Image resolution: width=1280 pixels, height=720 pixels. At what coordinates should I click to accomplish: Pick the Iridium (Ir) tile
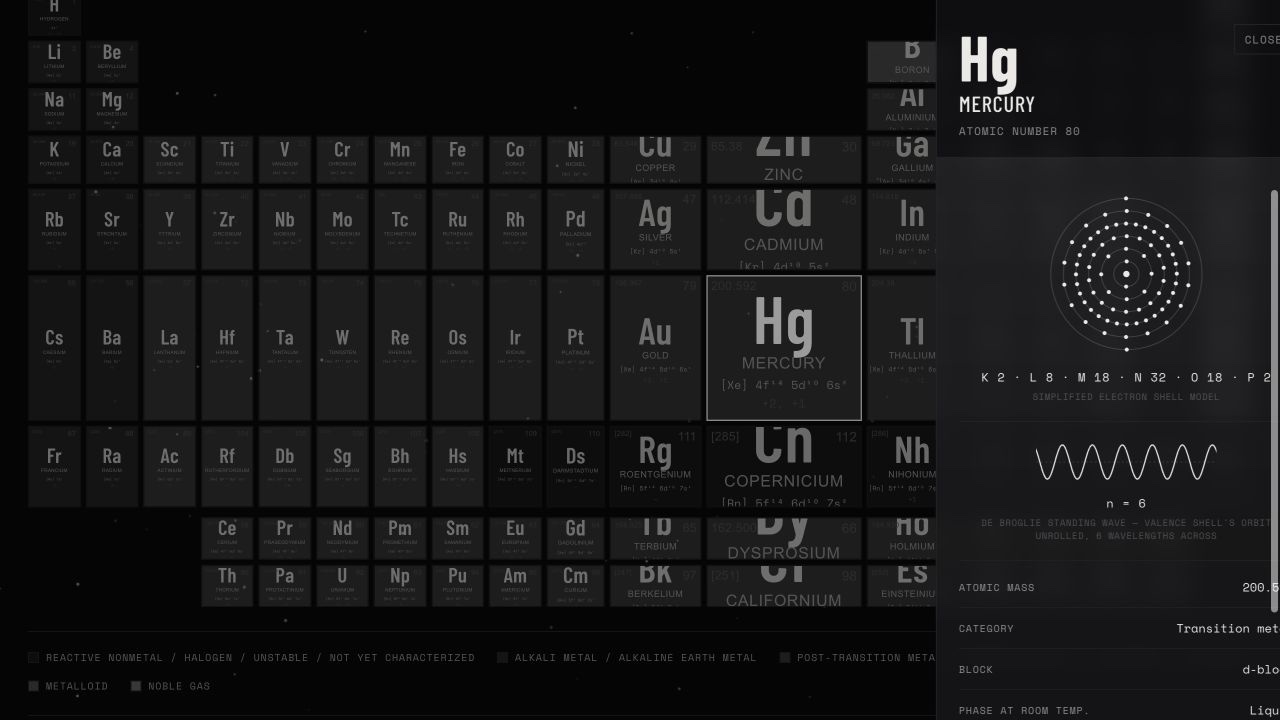pos(515,348)
